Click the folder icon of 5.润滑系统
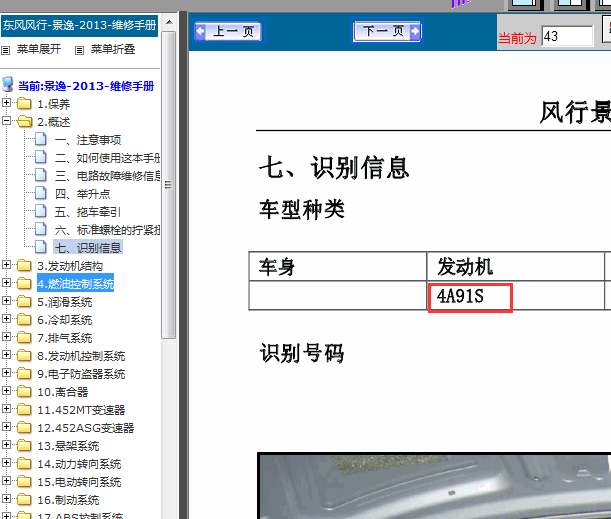The image size is (611, 519). pyautogui.click(x=24, y=302)
